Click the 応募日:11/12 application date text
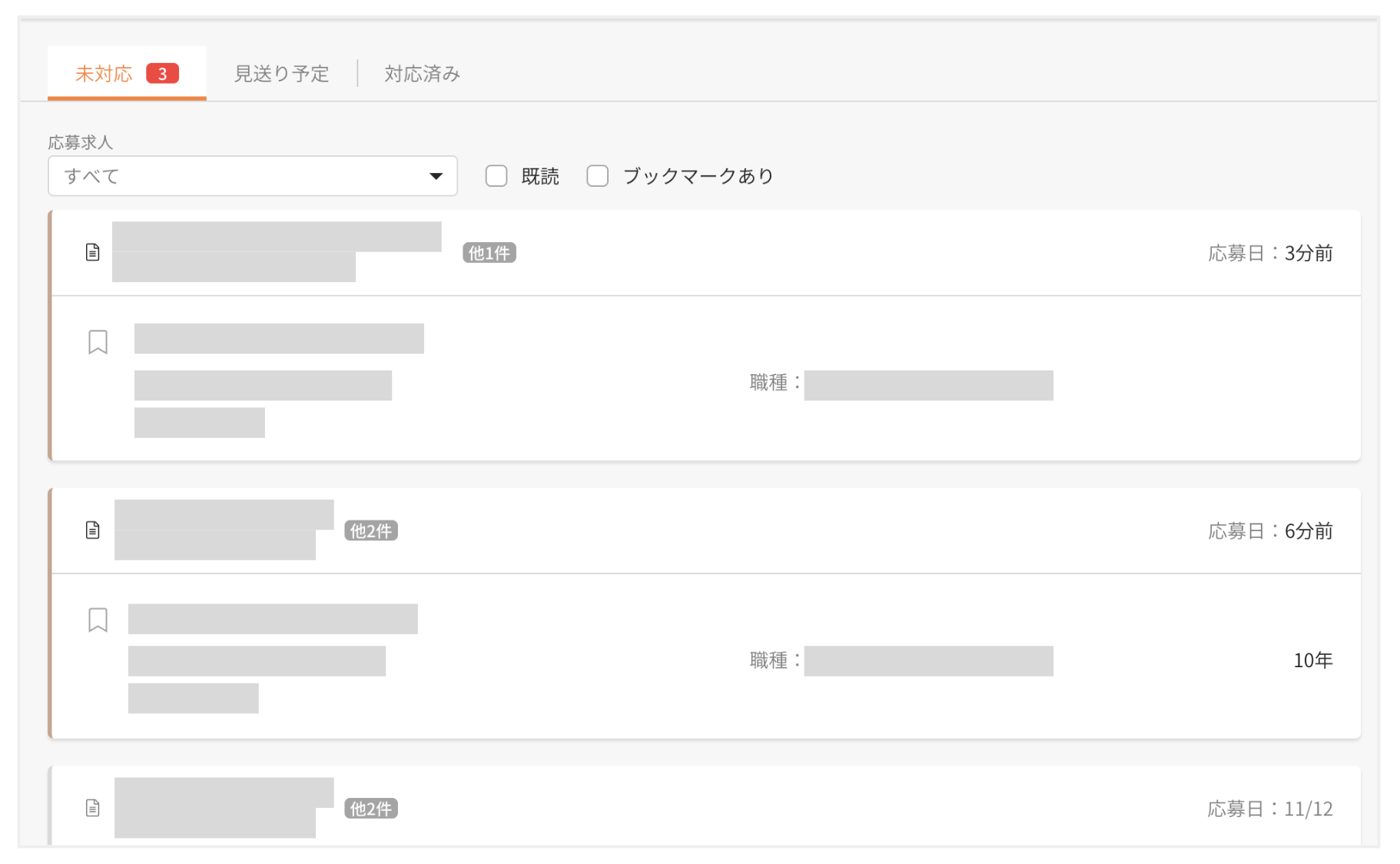This screenshot has width=1400, height=864. (x=1269, y=809)
